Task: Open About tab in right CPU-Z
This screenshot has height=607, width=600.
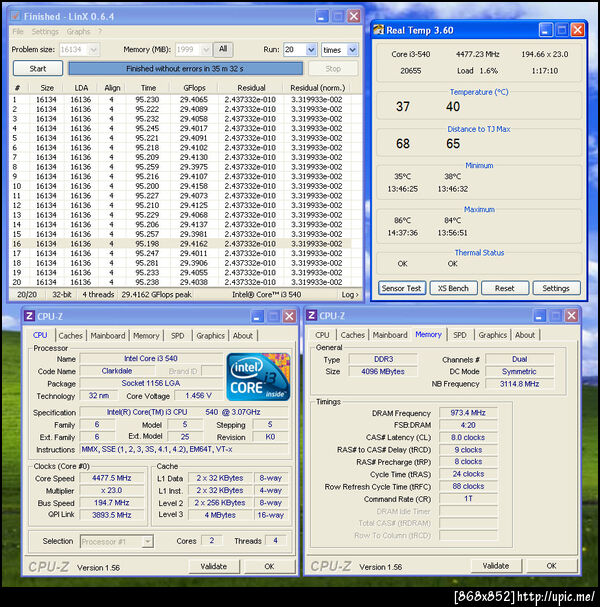Action: (525, 335)
